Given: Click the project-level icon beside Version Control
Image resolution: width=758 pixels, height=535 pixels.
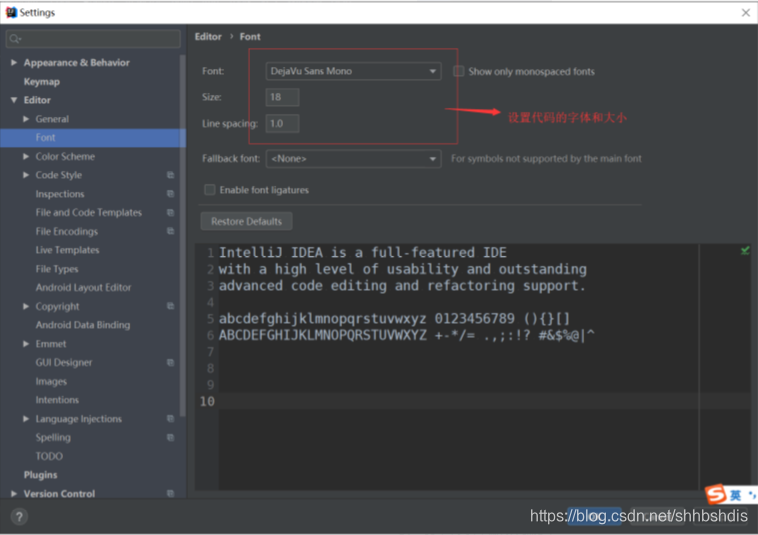Looking at the screenshot, I should pos(170,493).
